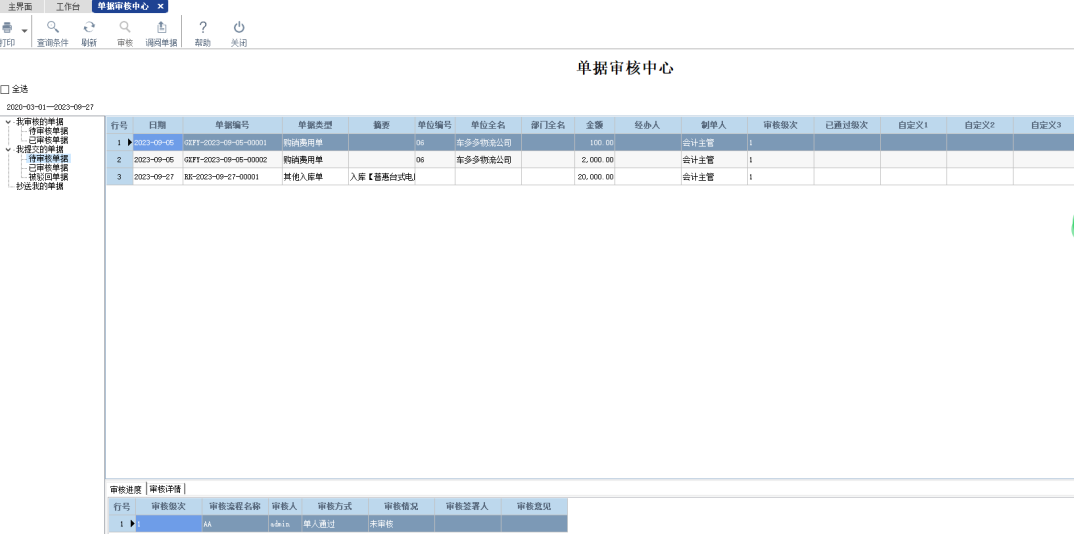Click the 金额 column header
The image size is (1074, 534).
point(594,125)
